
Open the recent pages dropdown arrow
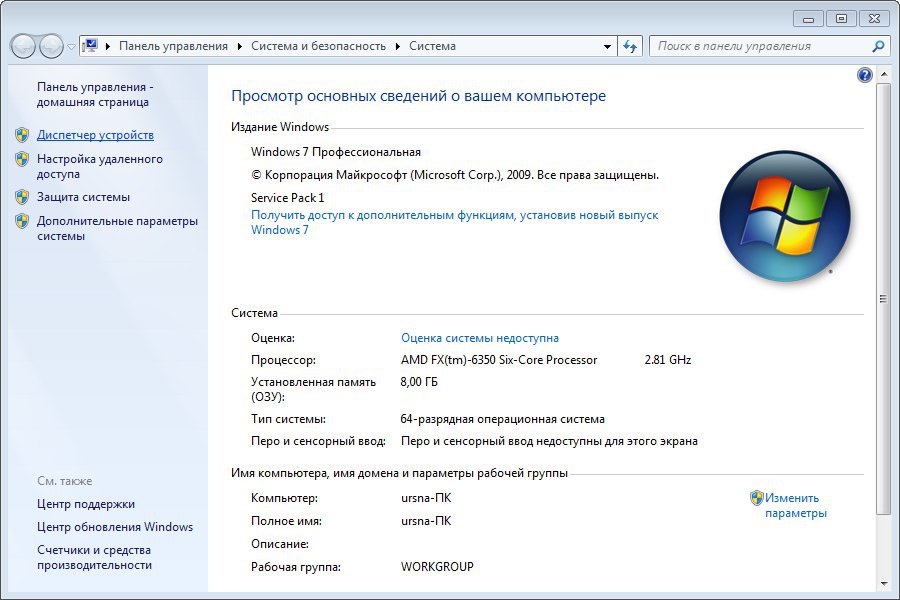pyautogui.click(x=71, y=47)
